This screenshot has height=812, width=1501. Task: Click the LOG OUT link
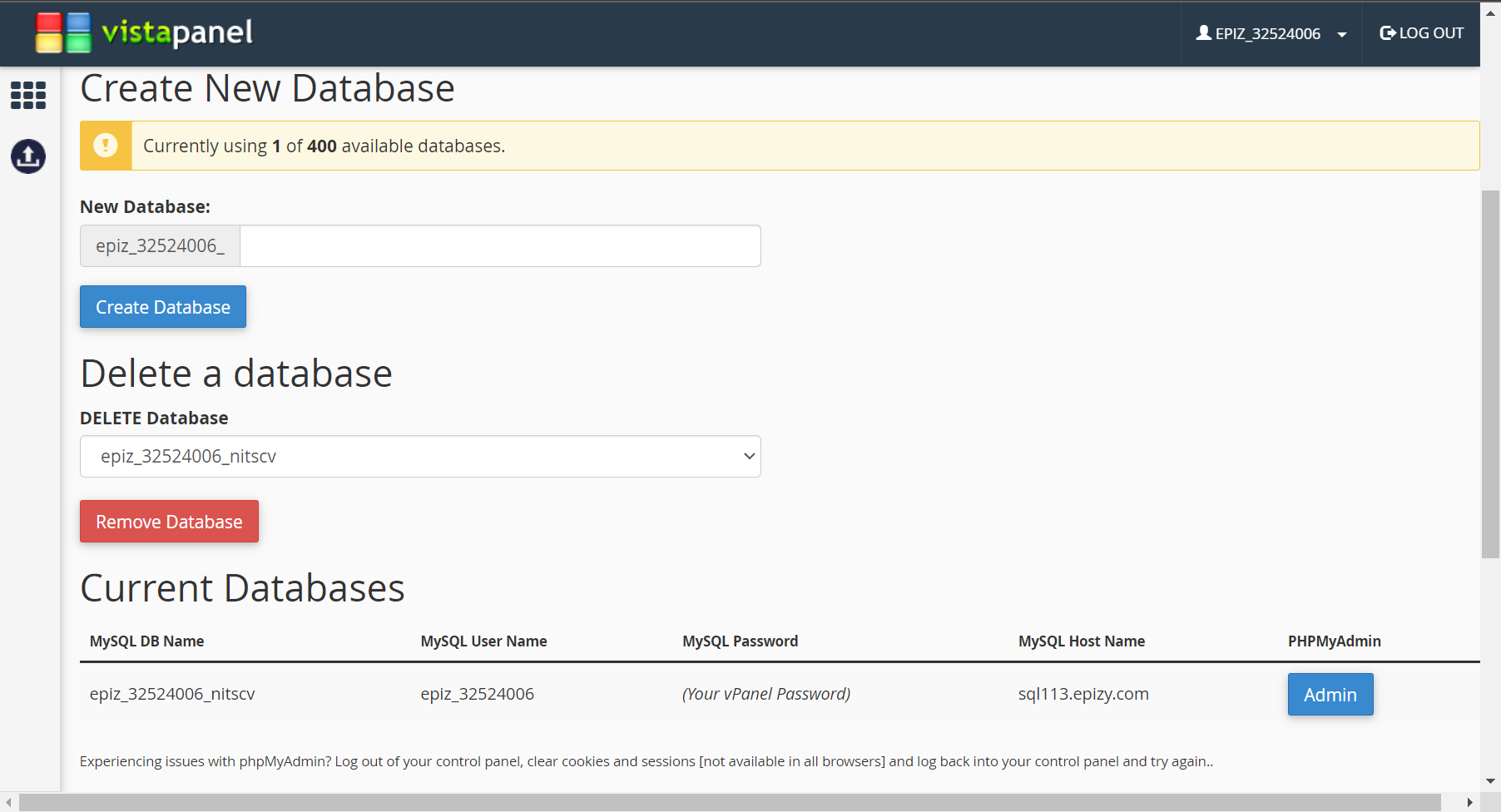[1421, 33]
